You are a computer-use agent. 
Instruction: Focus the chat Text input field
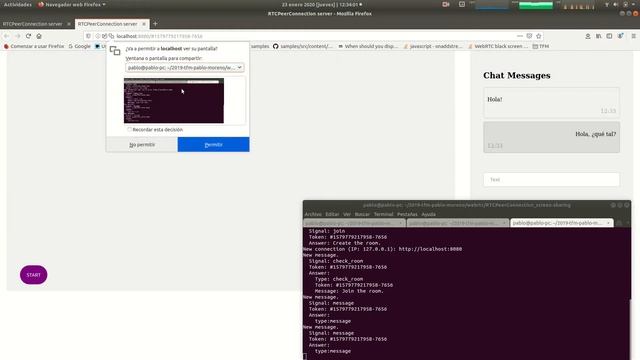pos(551,180)
